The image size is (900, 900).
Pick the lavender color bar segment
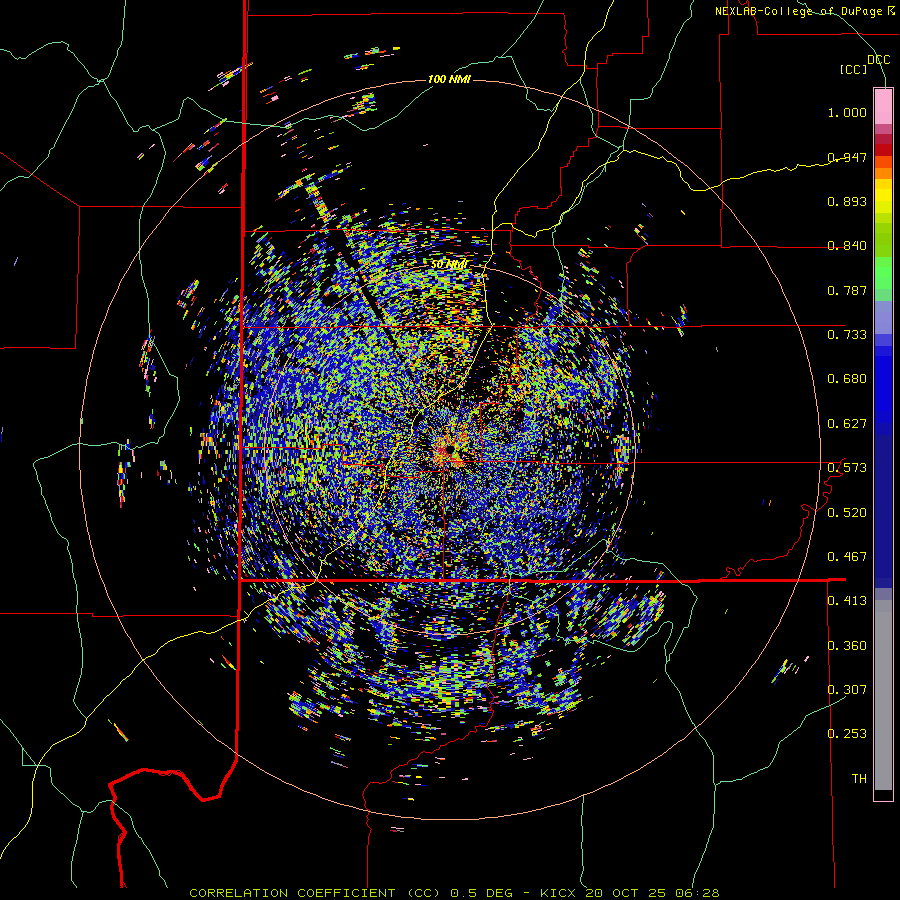[883, 317]
